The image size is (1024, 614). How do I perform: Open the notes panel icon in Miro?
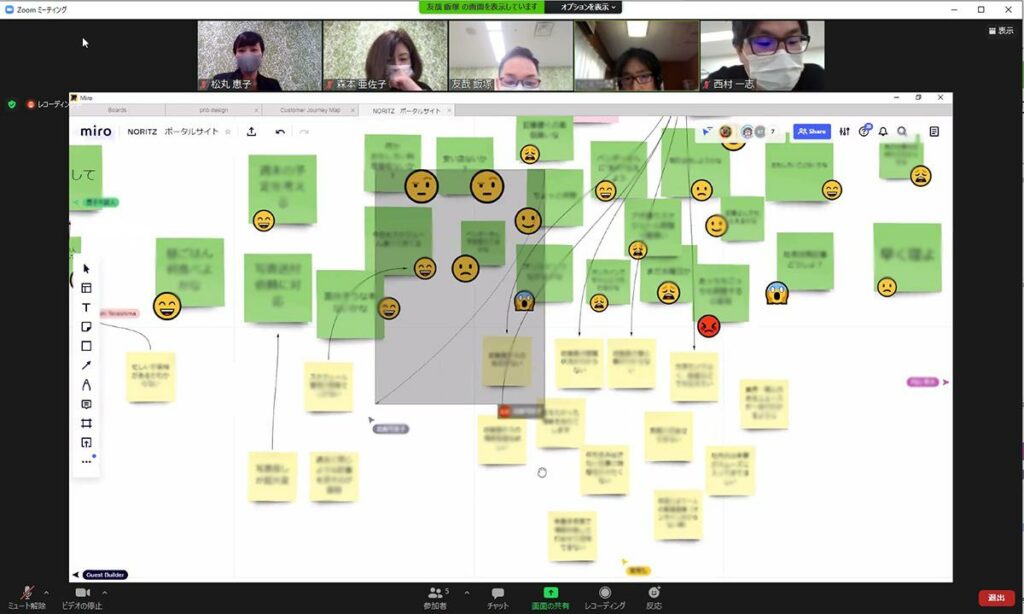coord(934,131)
